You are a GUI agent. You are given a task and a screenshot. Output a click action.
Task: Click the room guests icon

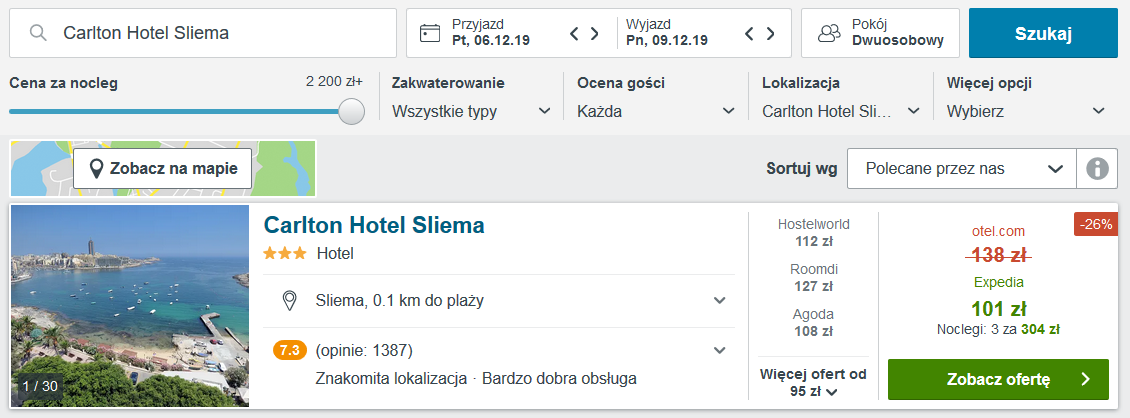tap(829, 33)
